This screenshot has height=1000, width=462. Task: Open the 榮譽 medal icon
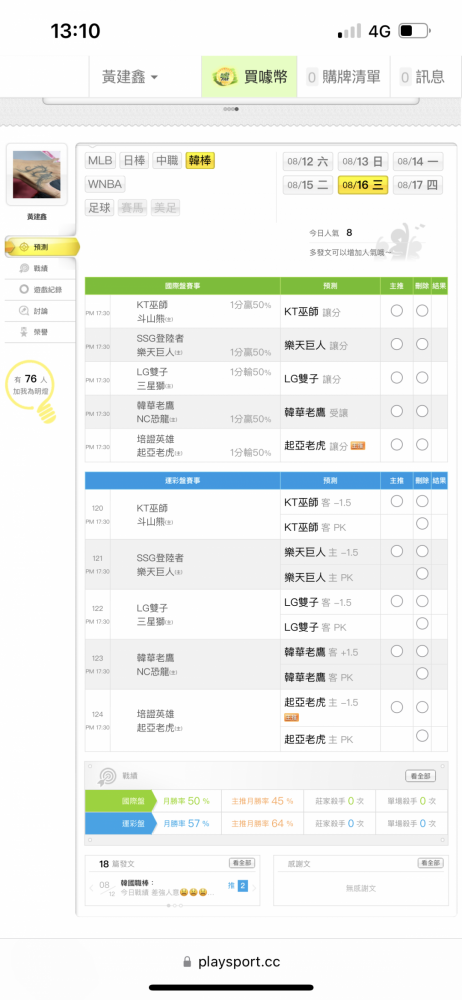24,332
